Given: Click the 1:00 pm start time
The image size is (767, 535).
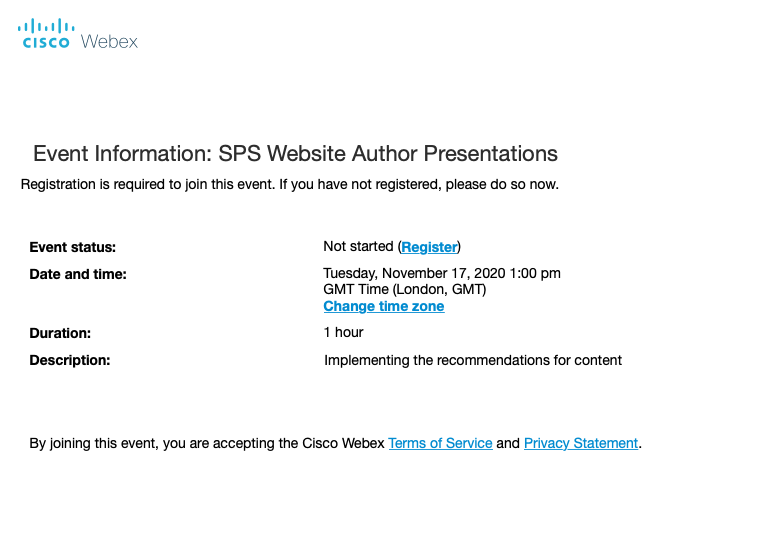Looking at the screenshot, I should click(x=535, y=273).
